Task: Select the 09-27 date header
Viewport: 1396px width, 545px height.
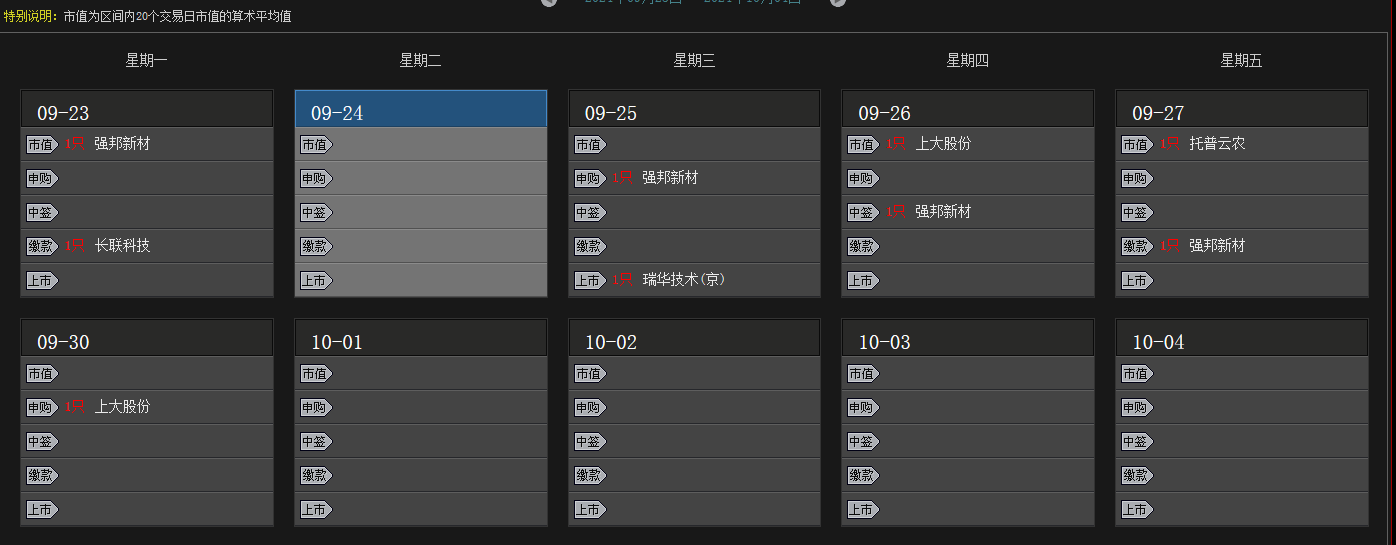Action: [1242, 109]
